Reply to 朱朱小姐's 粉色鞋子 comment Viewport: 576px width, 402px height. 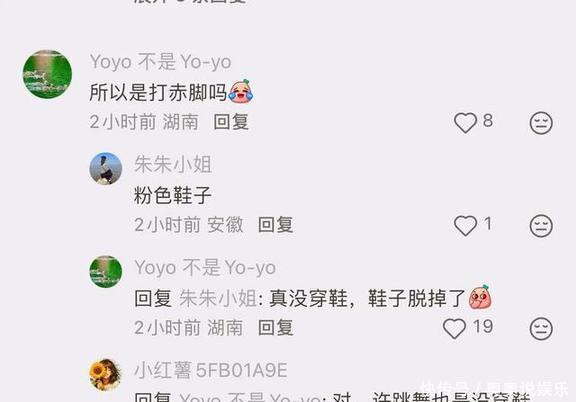(x=276, y=225)
